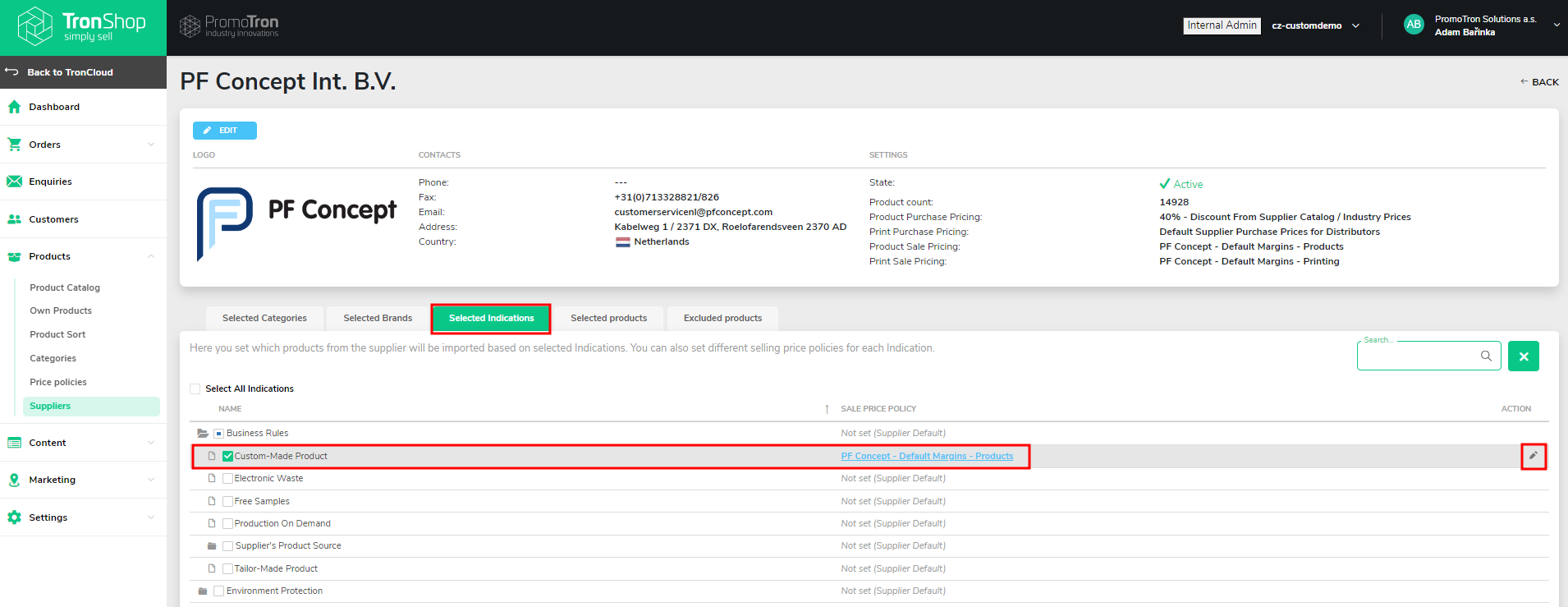Open the Excluded products tab
Screen dimensions: 1568x607
[722, 318]
